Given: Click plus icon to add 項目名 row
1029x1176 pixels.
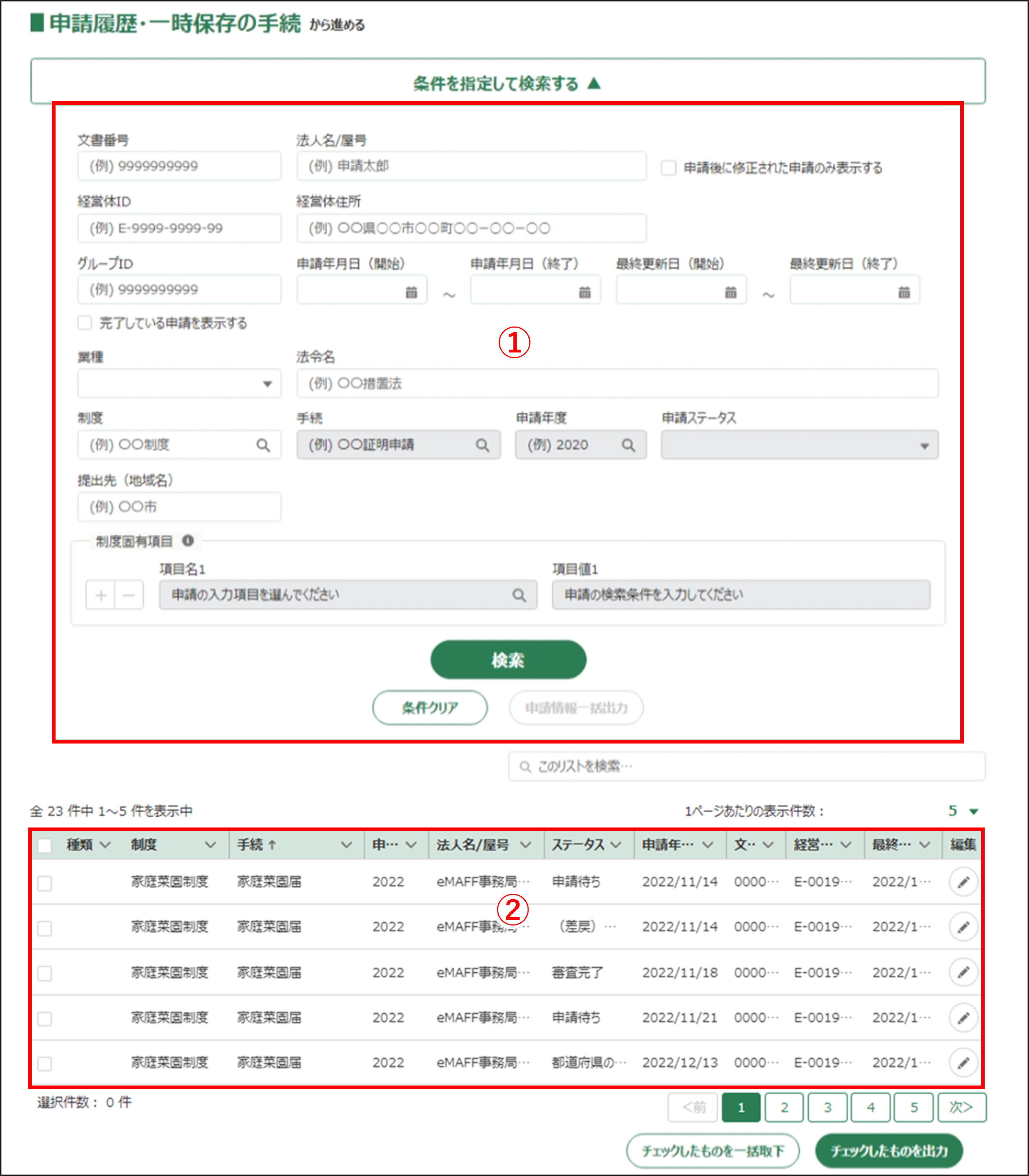Looking at the screenshot, I should click(101, 595).
